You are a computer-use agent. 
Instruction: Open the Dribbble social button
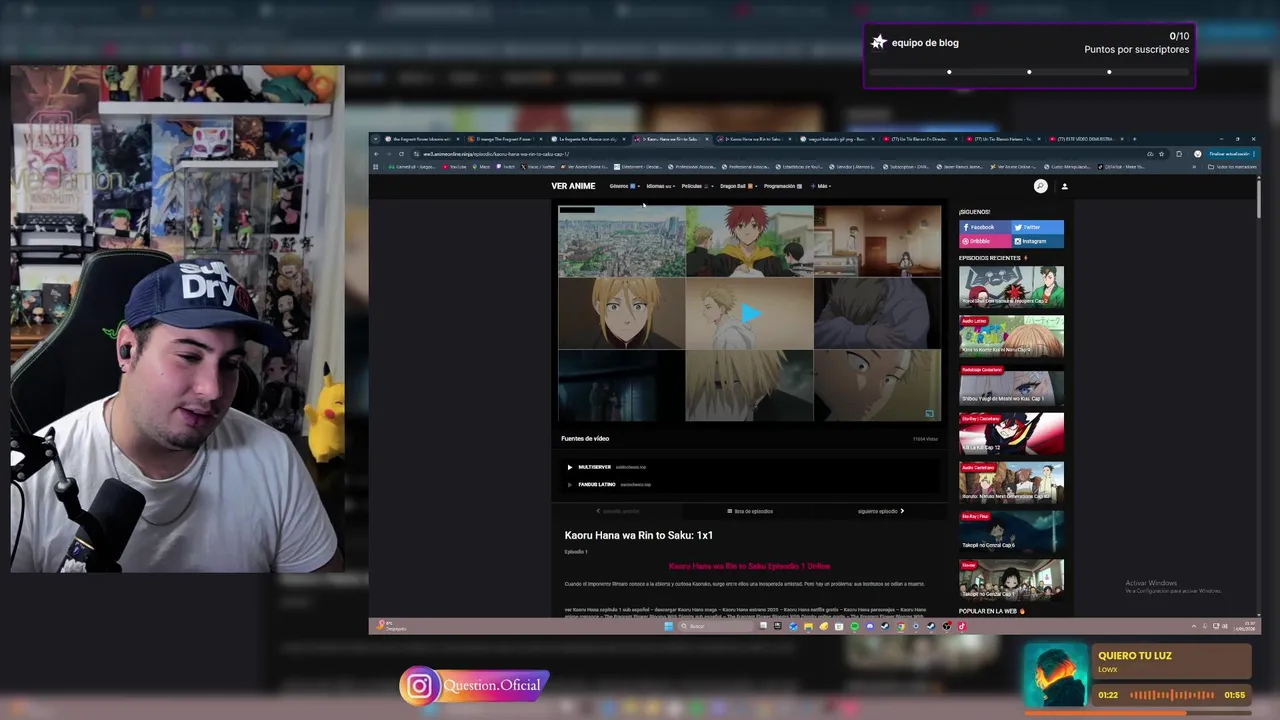[985, 241]
